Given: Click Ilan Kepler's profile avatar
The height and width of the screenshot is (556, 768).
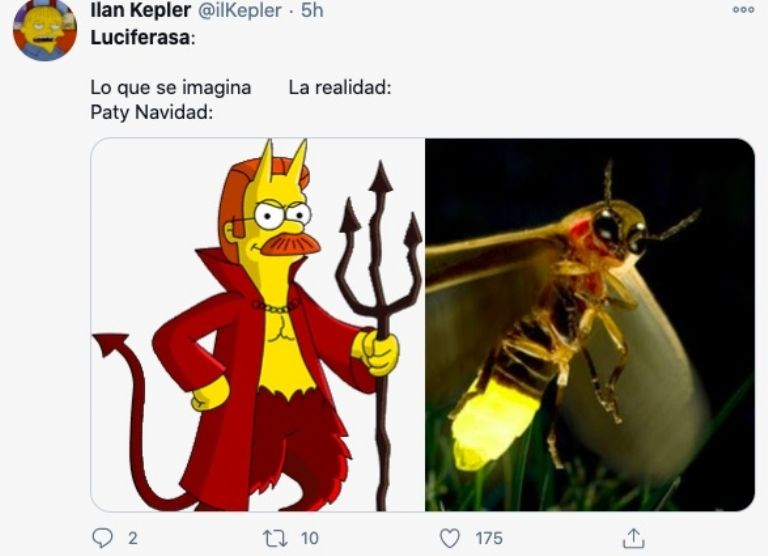Looking at the screenshot, I should 44,28.
